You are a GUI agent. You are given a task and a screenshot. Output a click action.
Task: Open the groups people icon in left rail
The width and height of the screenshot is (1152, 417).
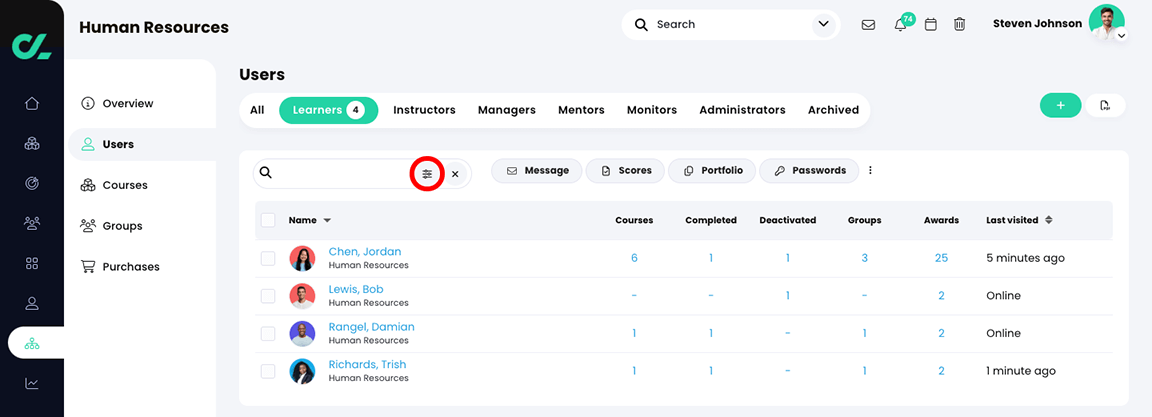click(x=32, y=223)
